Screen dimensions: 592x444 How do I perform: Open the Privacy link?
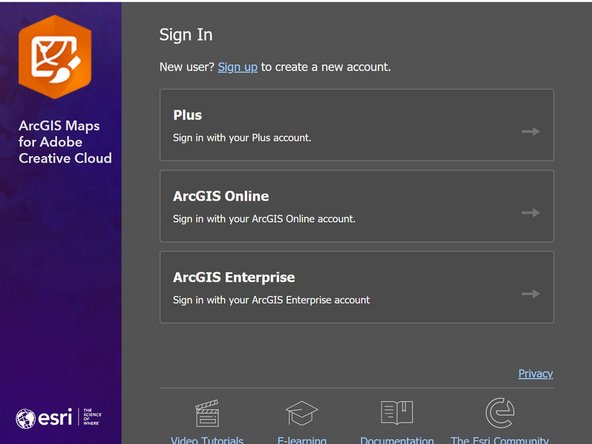535,373
